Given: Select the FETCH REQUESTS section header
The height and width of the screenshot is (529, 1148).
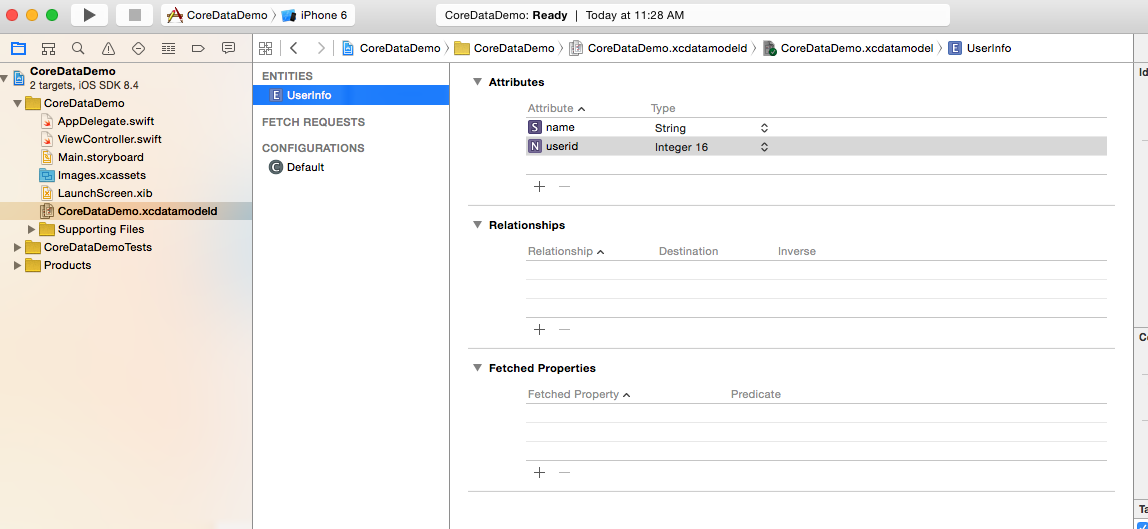Looking at the screenshot, I should [313, 122].
